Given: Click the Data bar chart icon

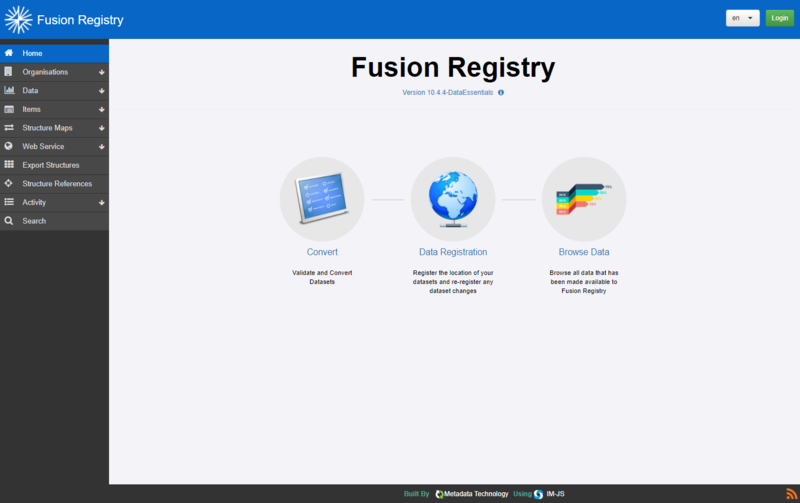Looking at the screenshot, I should tap(9, 90).
